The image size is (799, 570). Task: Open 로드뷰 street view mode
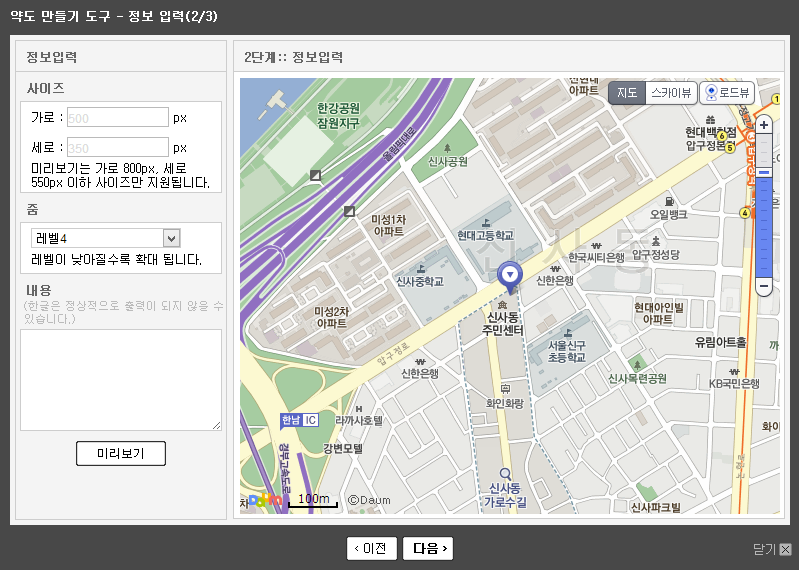(727, 93)
